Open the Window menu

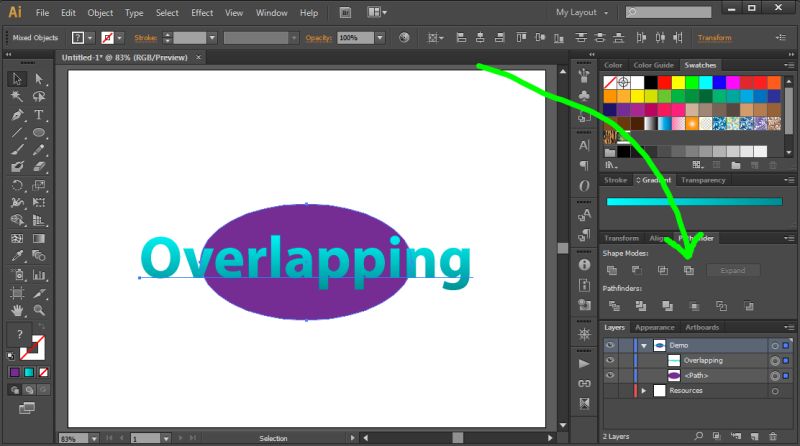point(271,13)
